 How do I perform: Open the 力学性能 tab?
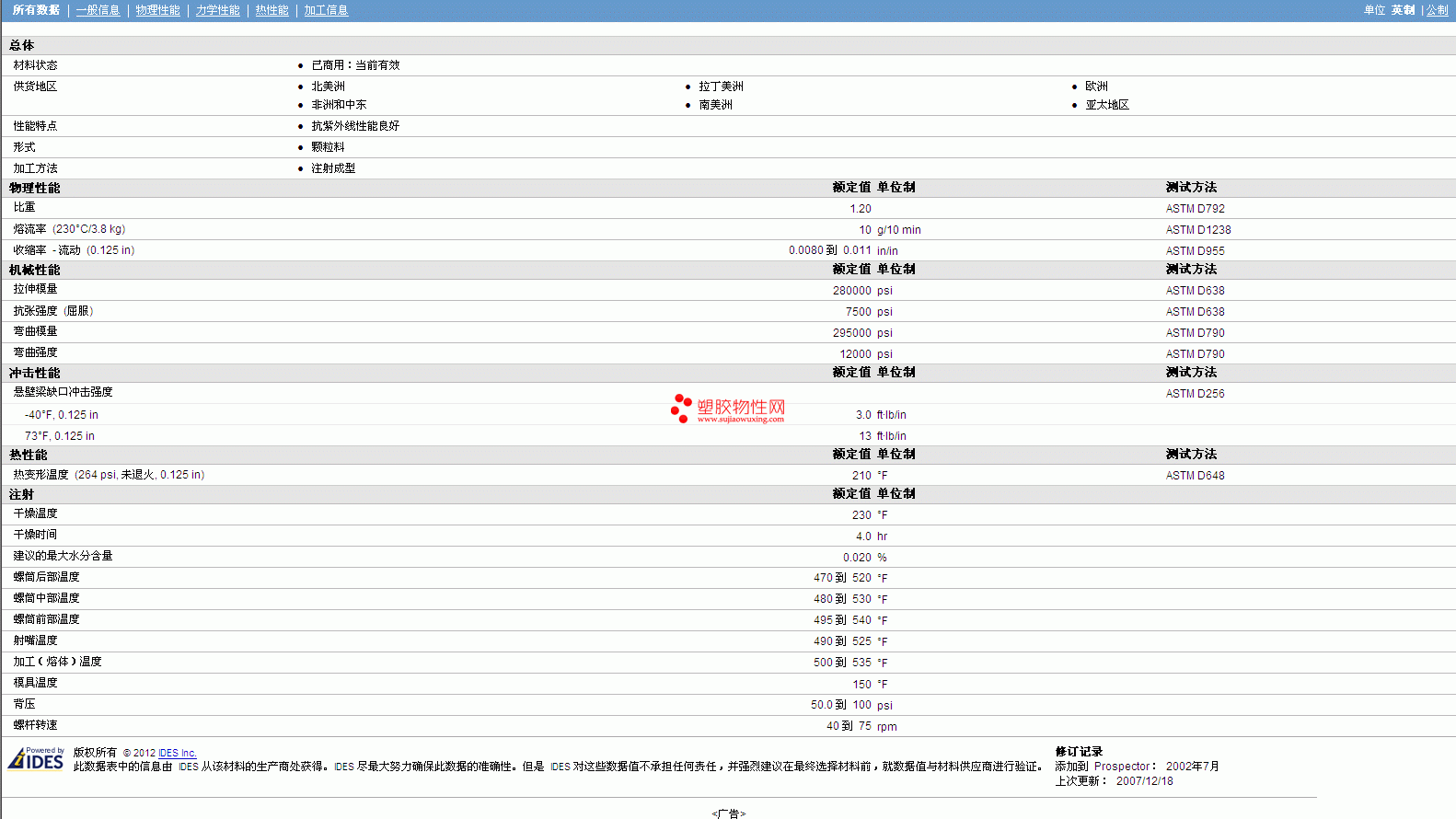(217, 10)
